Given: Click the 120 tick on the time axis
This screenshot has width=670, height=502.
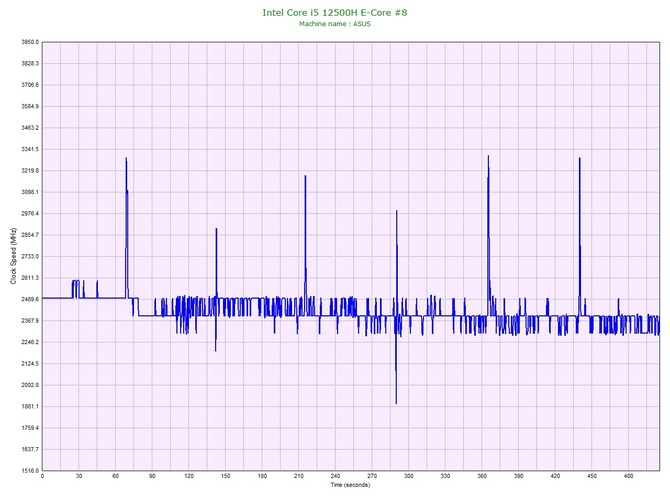Looking at the screenshot, I should tap(189, 476).
